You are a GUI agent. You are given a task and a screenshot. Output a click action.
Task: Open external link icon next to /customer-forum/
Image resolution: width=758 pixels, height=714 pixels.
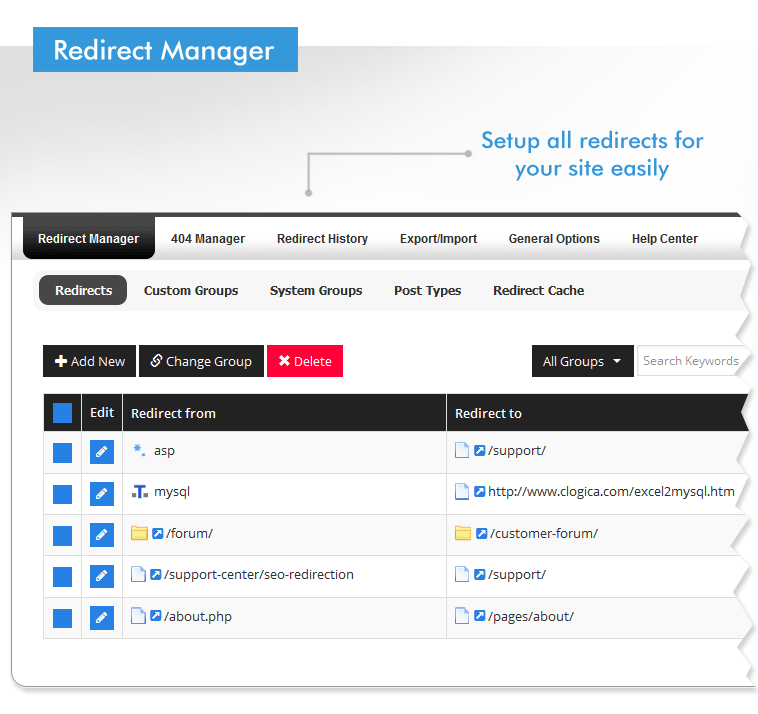[x=481, y=534]
